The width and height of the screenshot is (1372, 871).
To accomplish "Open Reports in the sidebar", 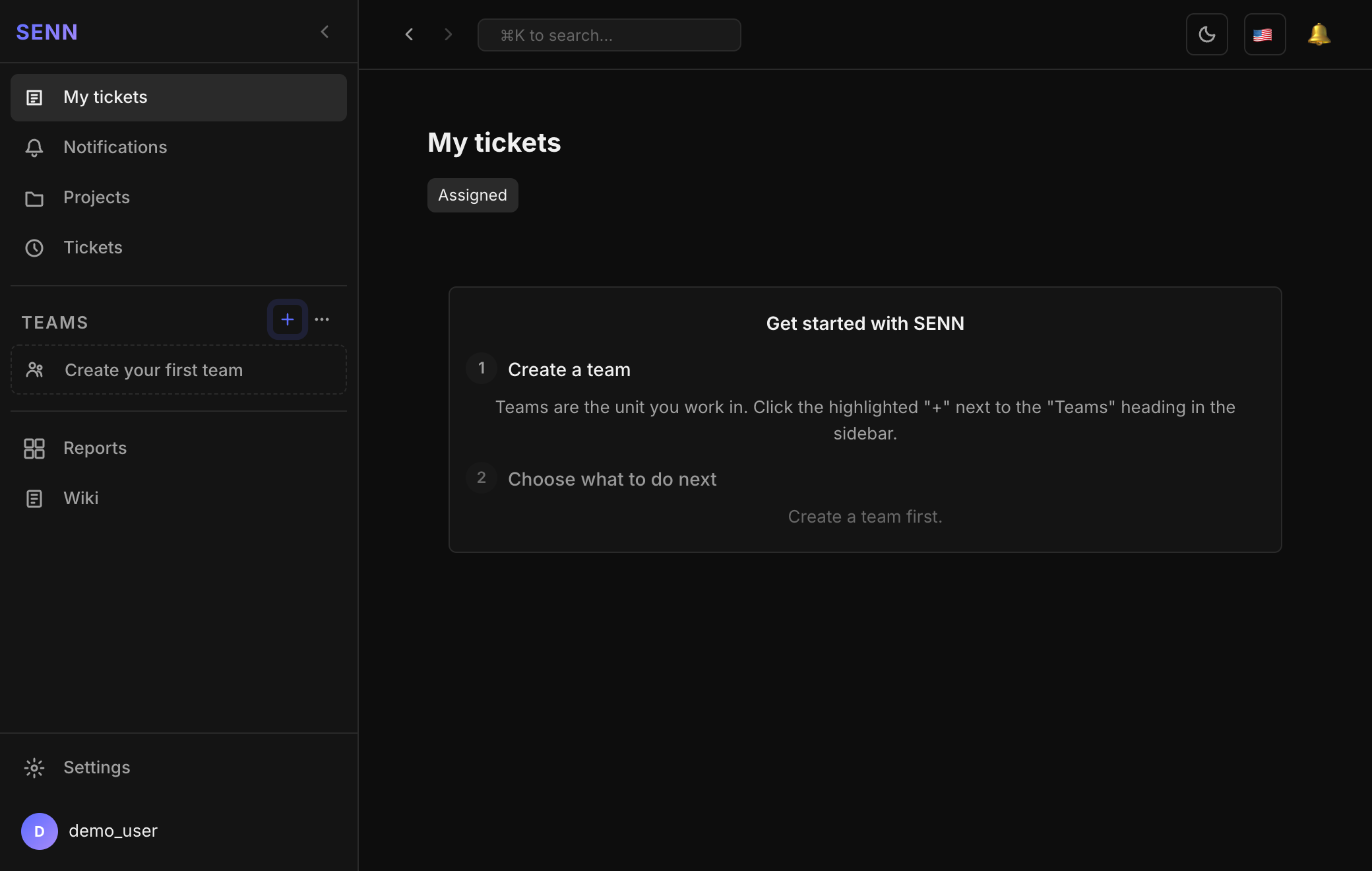I will pyautogui.click(x=179, y=449).
